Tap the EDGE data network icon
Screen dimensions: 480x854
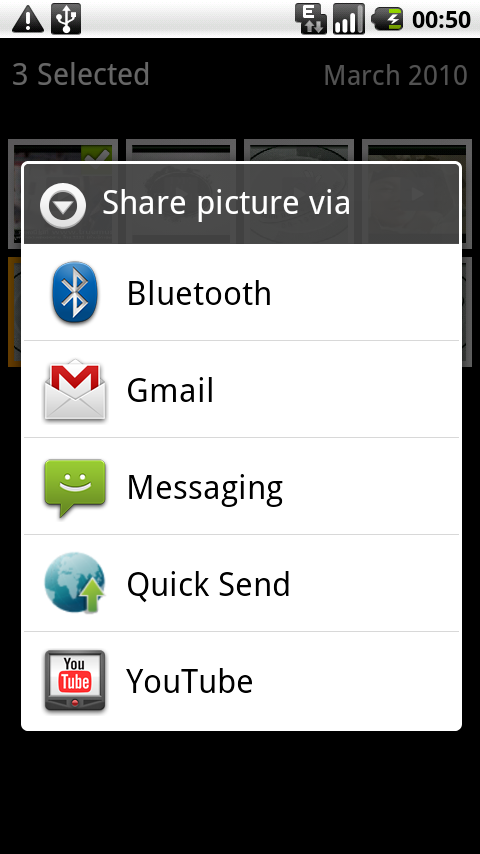[311, 19]
